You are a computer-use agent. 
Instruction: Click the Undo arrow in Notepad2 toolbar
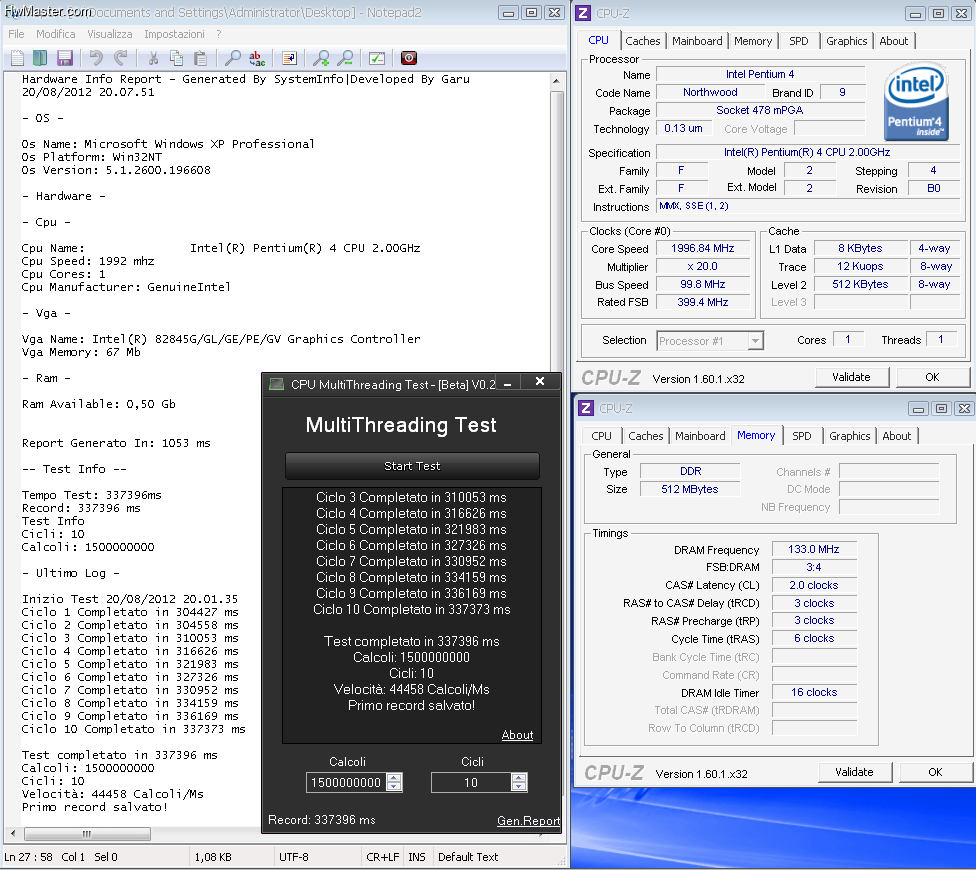[96, 58]
